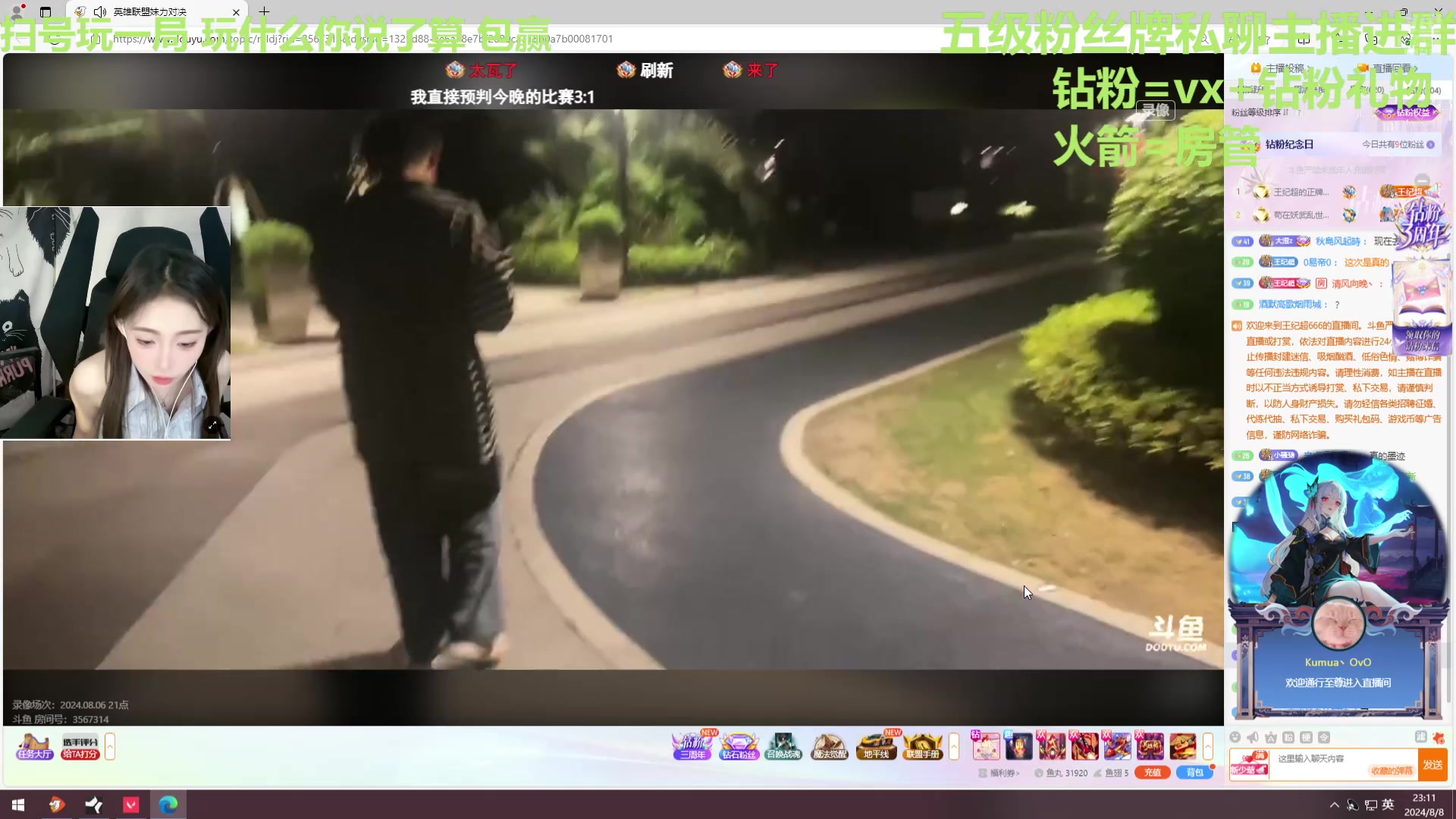Open the taskbar clock showing 23:11

pyautogui.click(x=1424, y=805)
